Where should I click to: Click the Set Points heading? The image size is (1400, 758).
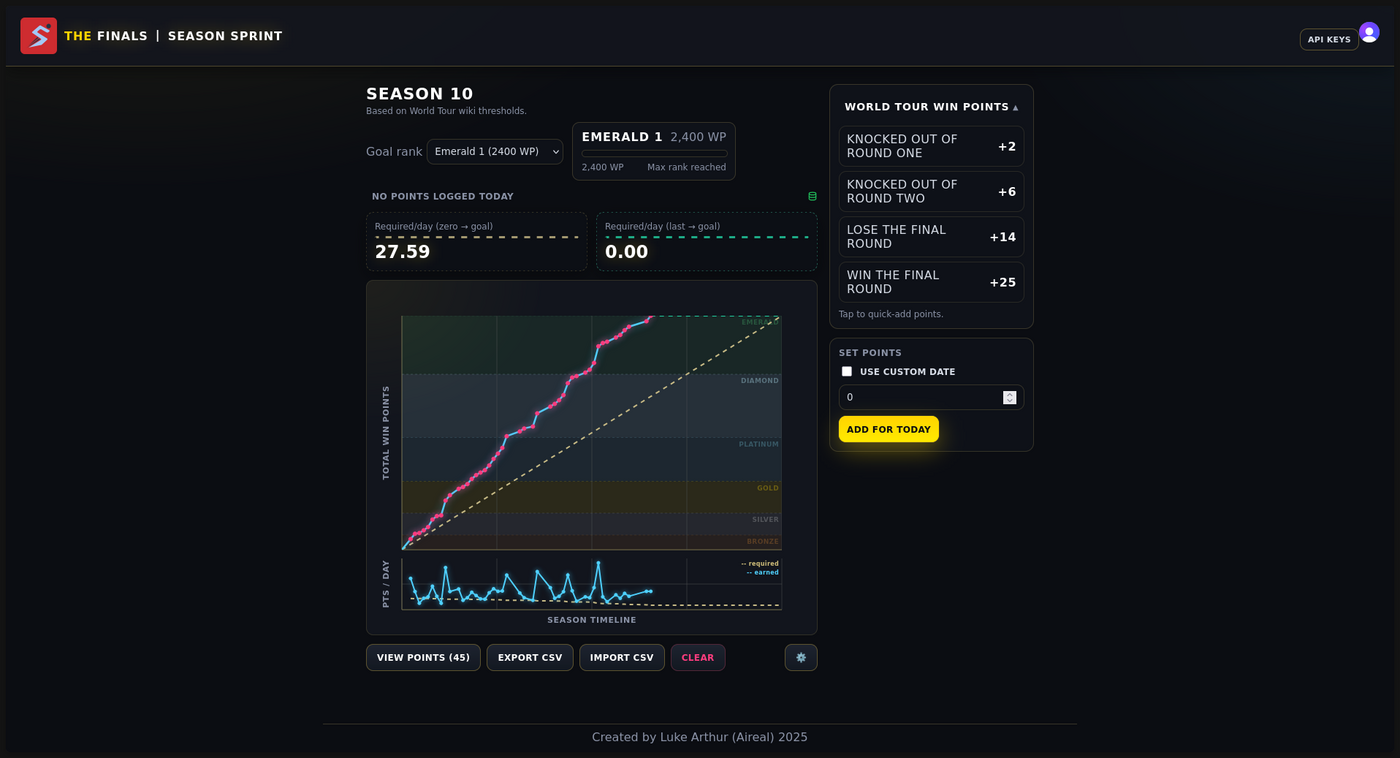pyautogui.click(x=870, y=353)
